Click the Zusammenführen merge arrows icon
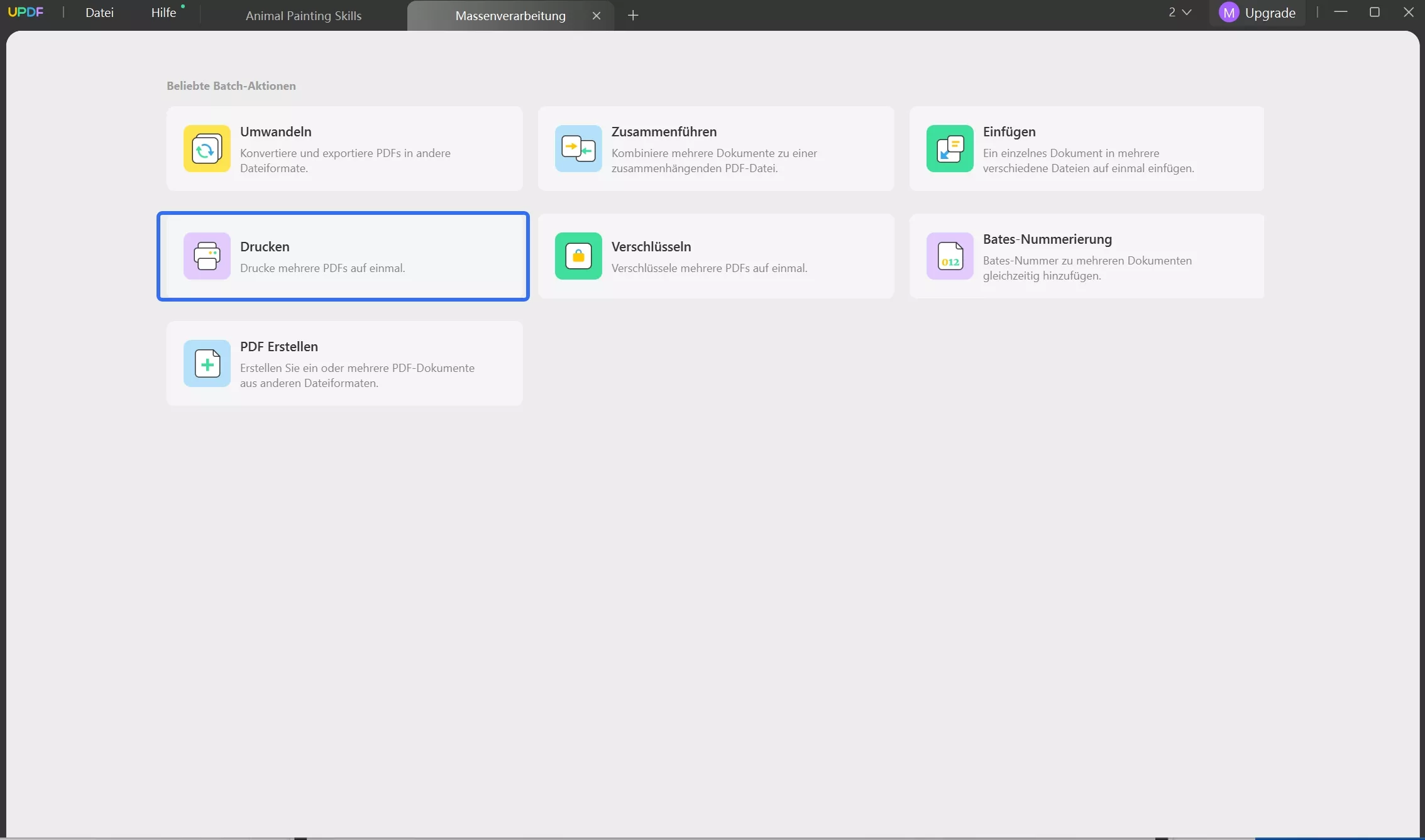Screen dimensions: 1425x840 point(578,149)
